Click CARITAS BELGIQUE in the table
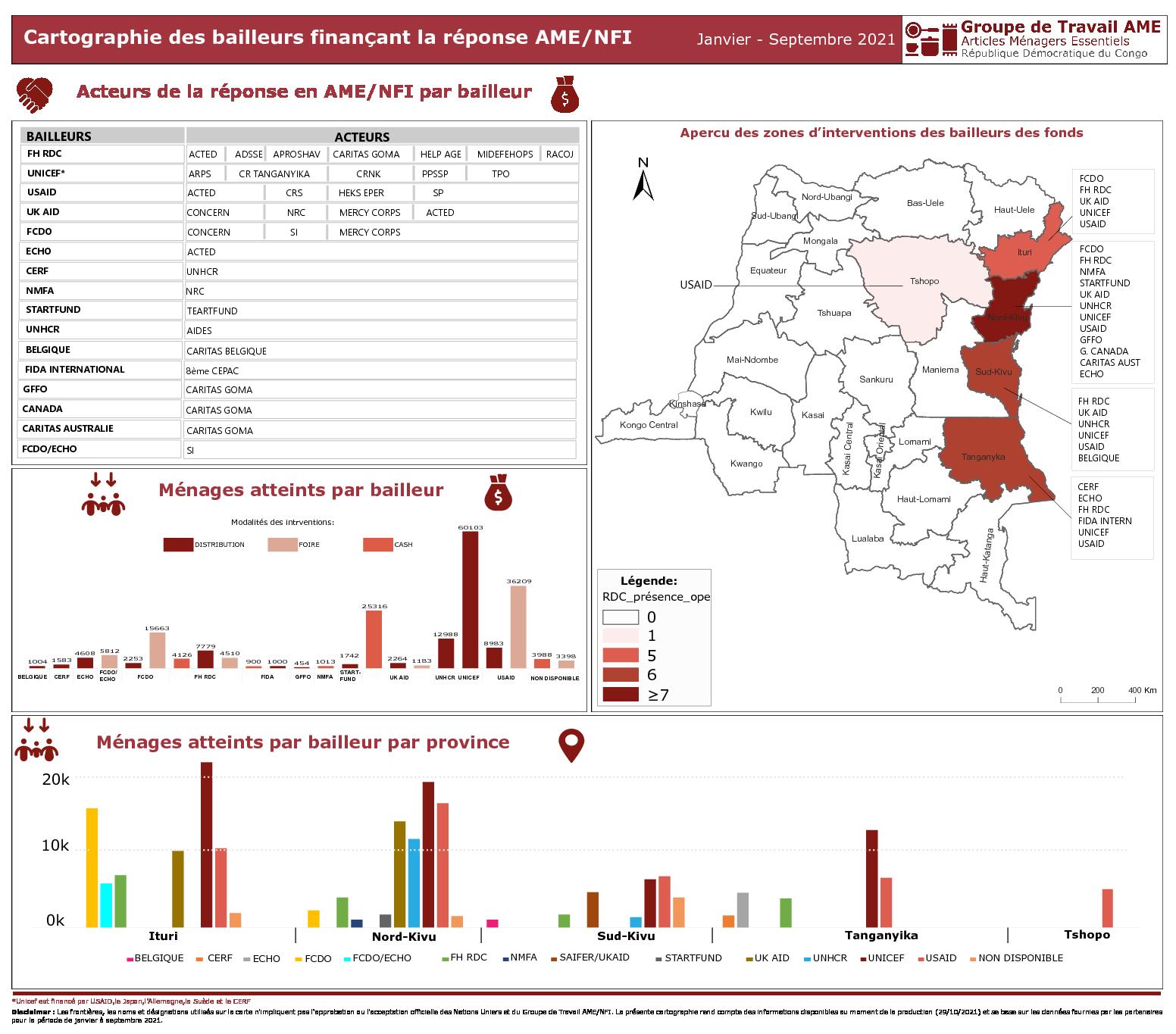This screenshot has width=1176, height=1034. point(227,351)
